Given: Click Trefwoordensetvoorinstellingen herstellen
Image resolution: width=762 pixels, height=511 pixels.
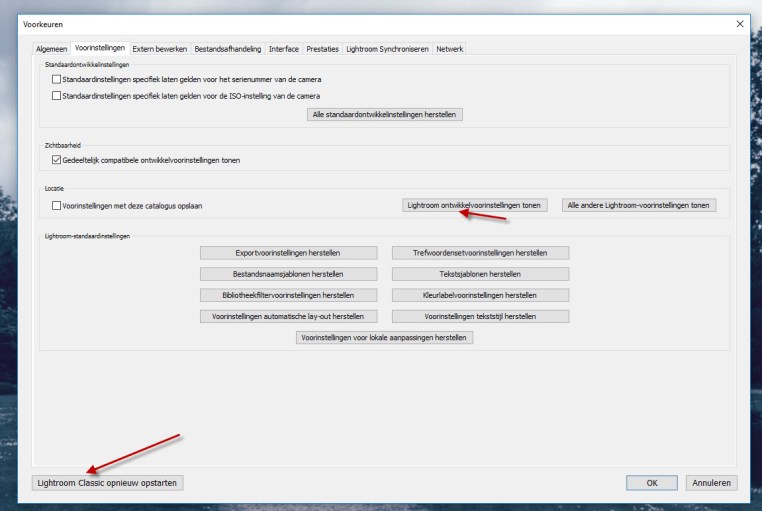Looking at the screenshot, I should tap(480, 253).
